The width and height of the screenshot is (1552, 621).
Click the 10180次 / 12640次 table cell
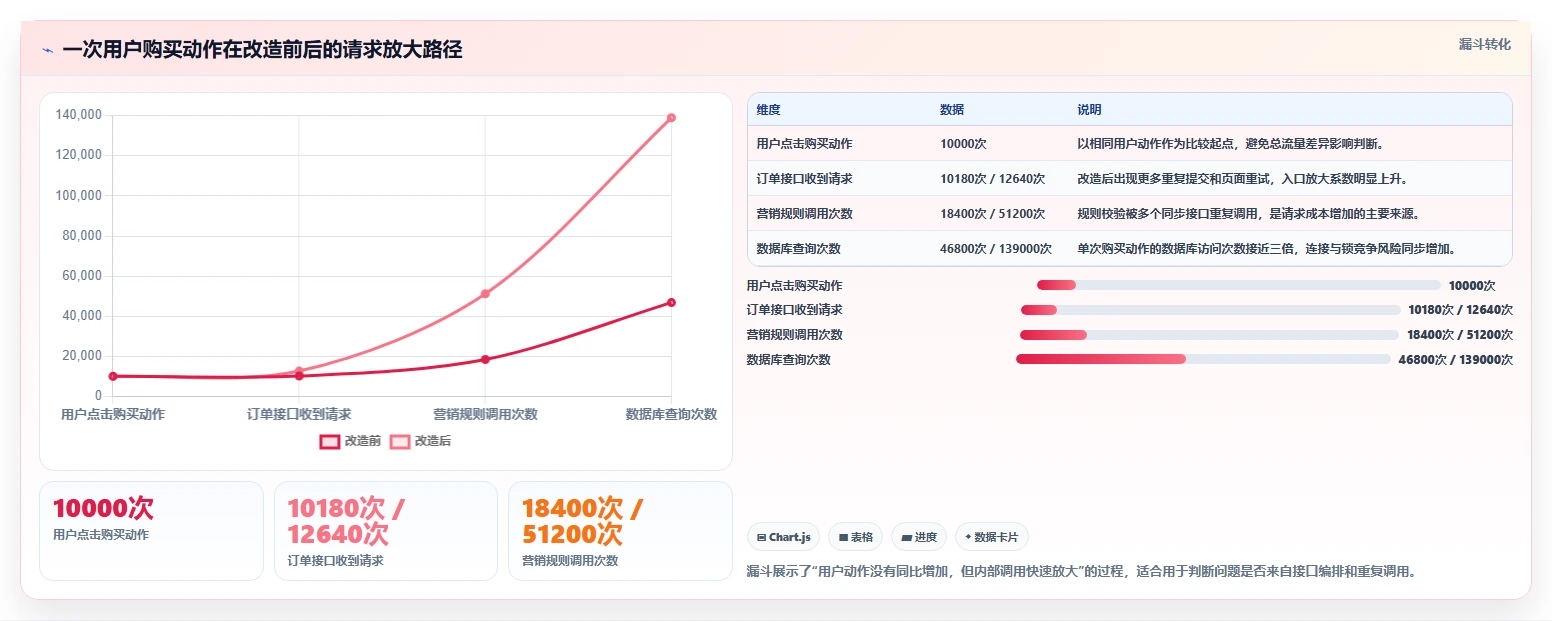click(x=992, y=179)
